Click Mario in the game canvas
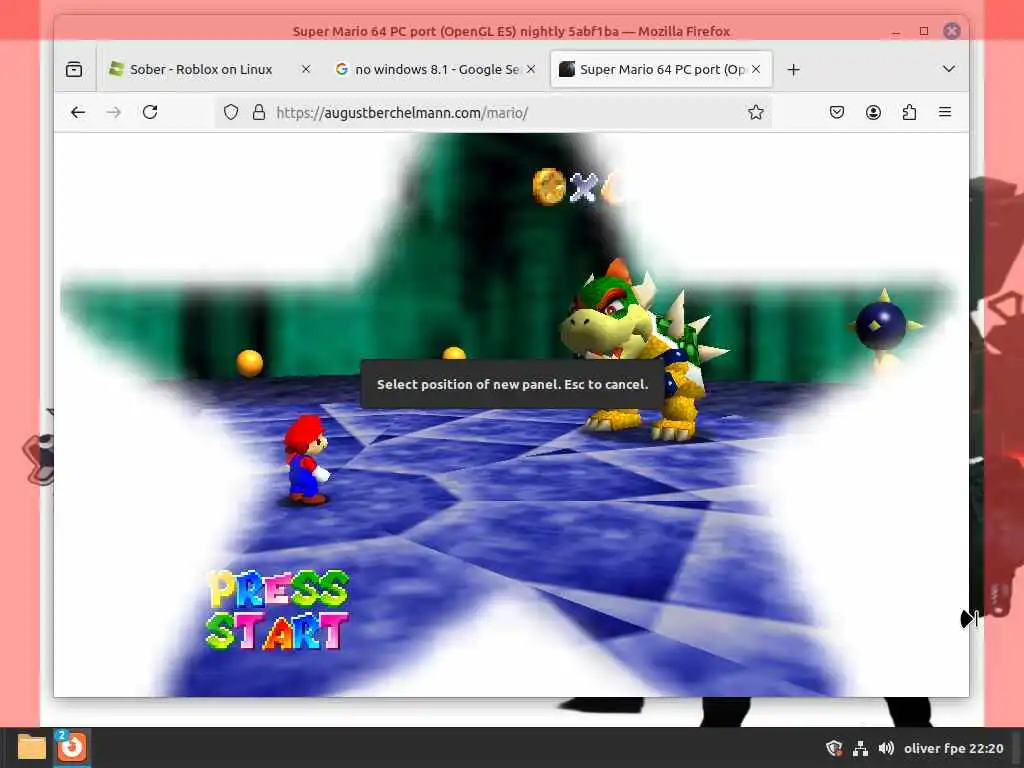 click(306, 460)
